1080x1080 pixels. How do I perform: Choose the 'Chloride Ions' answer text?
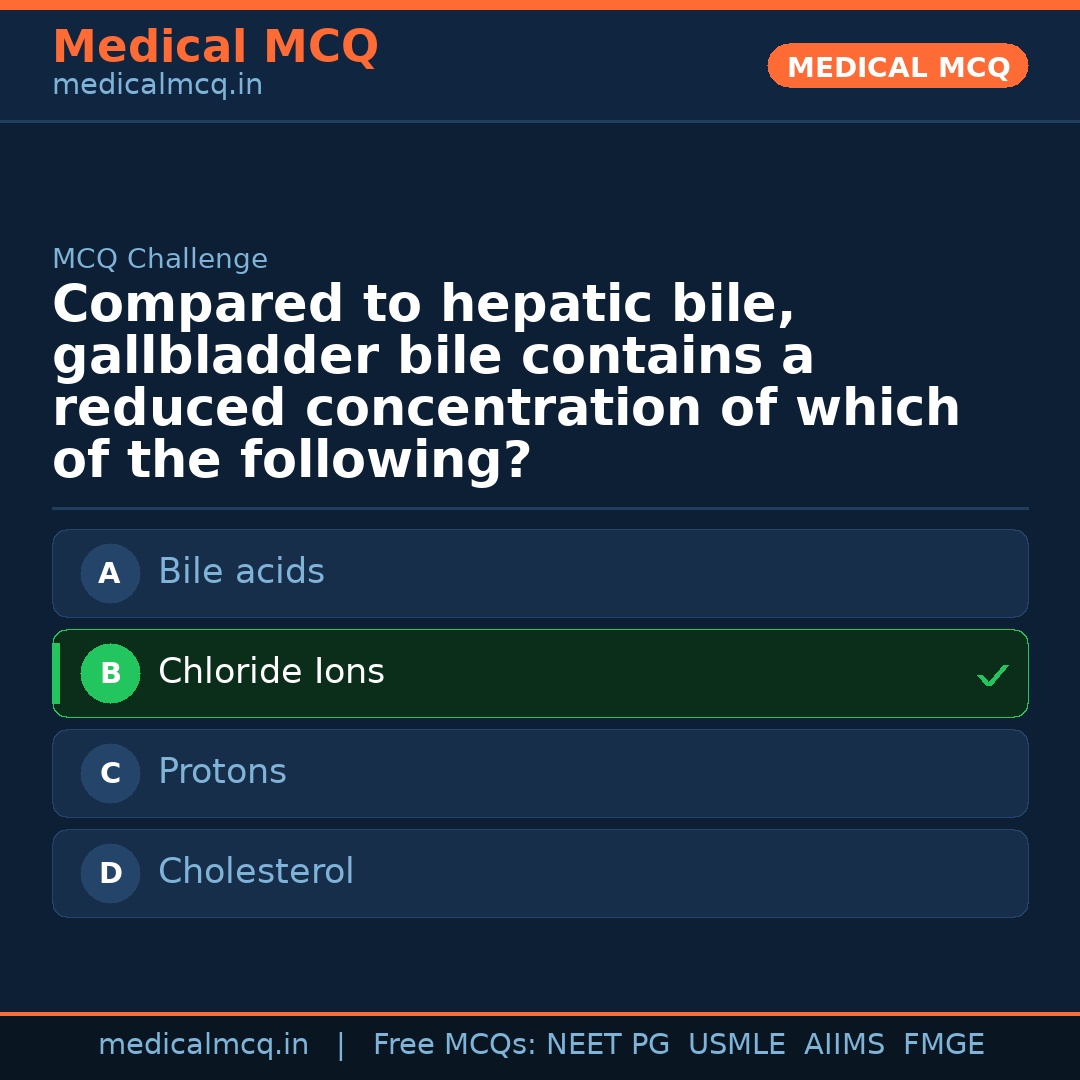pyautogui.click(x=271, y=672)
